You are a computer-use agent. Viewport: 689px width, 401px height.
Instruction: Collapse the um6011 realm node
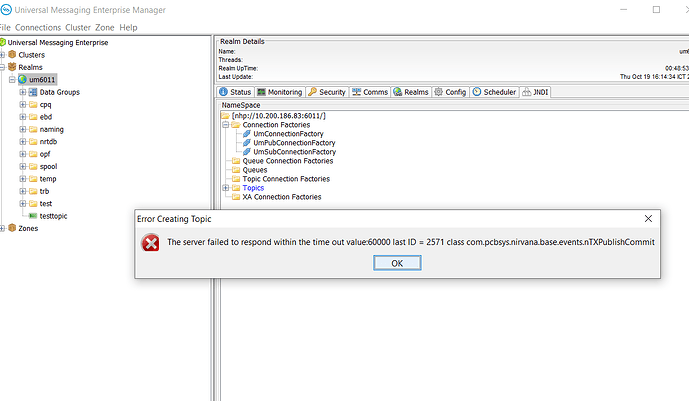coord(12,79)
